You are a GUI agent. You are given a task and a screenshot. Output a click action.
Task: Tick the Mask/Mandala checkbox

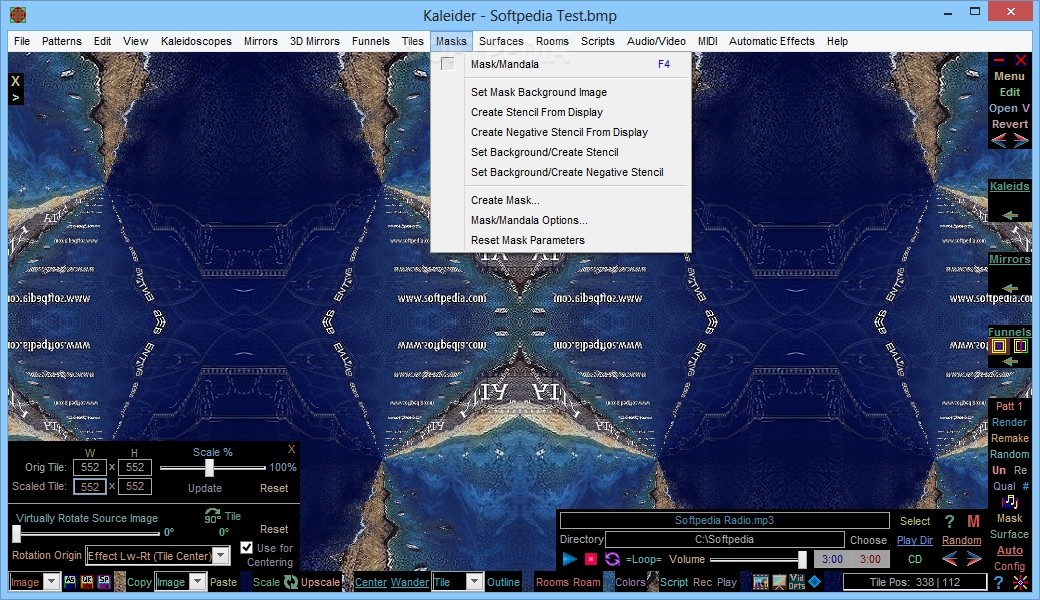pos(448,64)
